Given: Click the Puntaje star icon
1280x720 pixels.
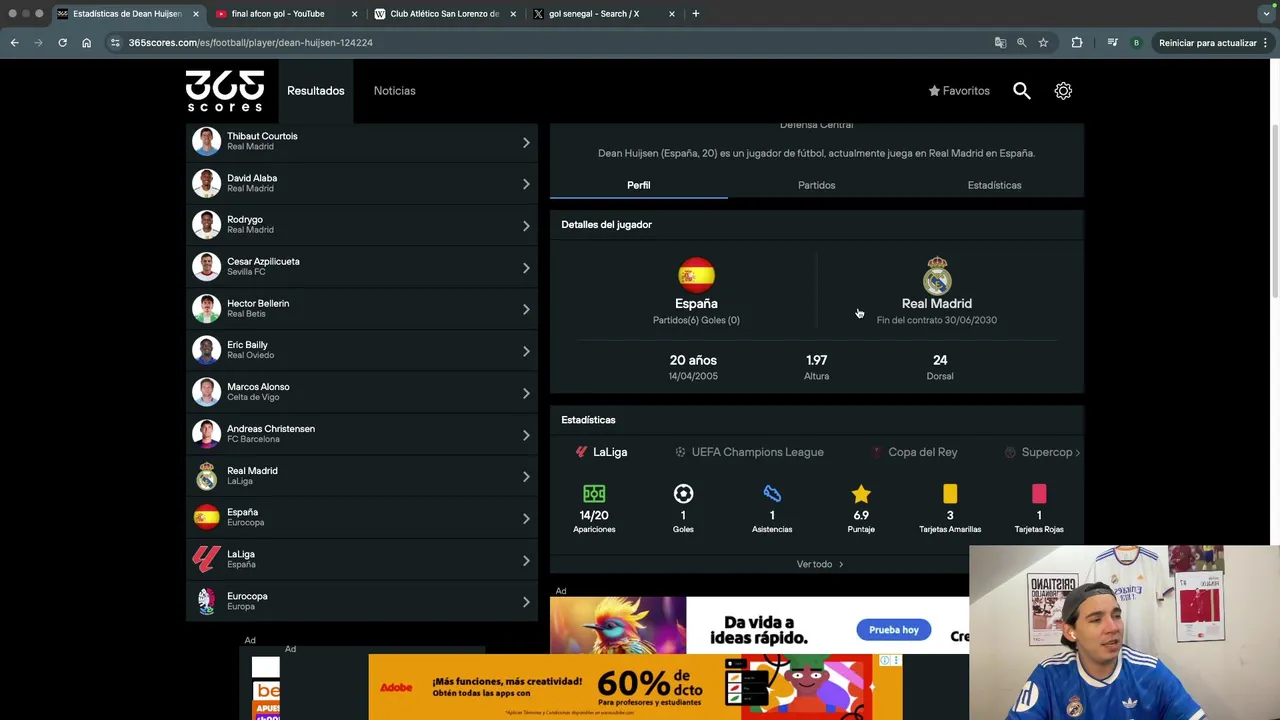Looking at the screenshot, I should [x=861, y=493].
